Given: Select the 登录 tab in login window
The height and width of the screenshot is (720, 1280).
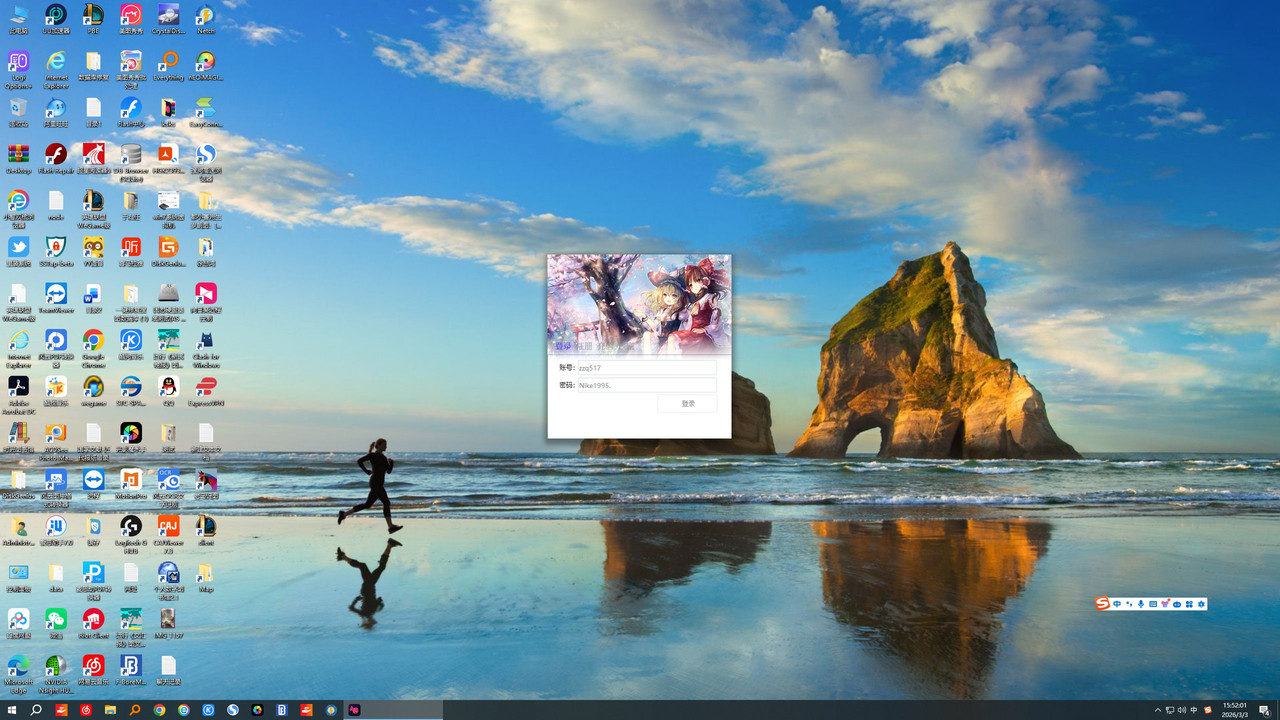Looking at the screenshot, I should click(x=563, y=346).
